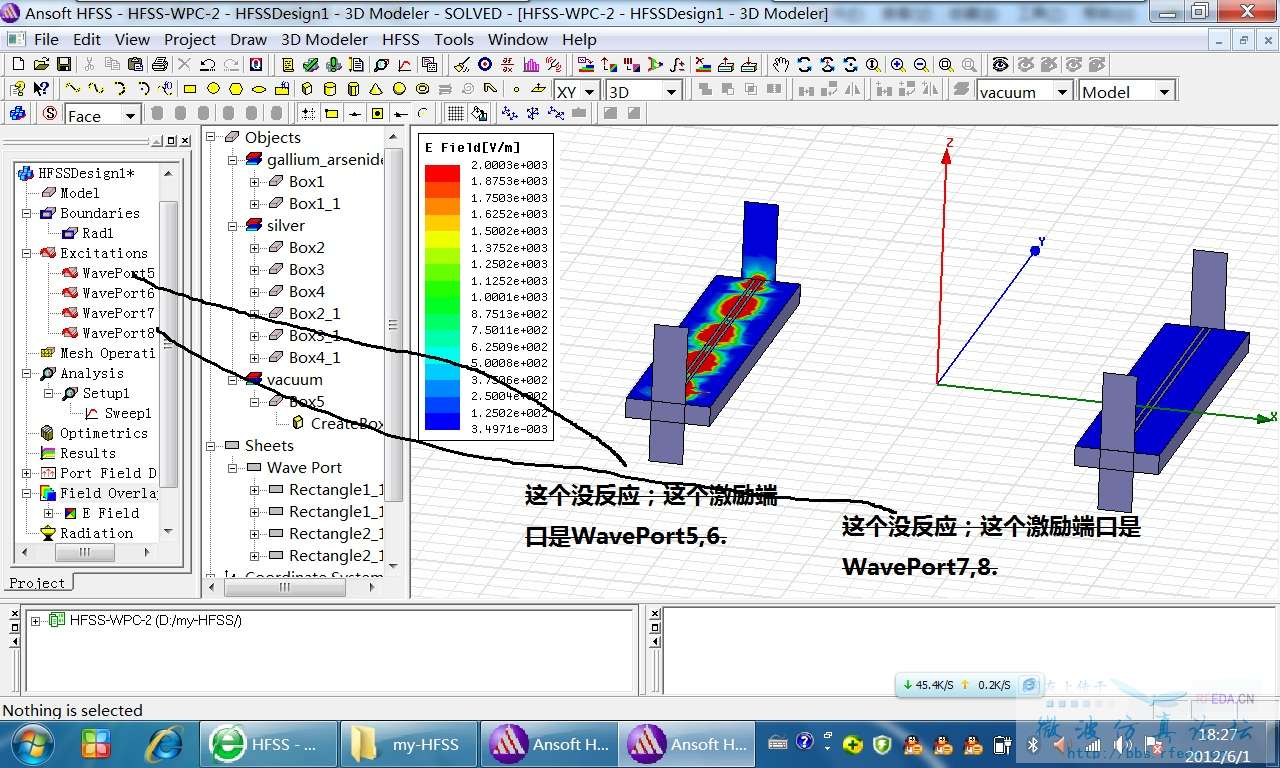Expand the Box1 object node

point(254,182)
